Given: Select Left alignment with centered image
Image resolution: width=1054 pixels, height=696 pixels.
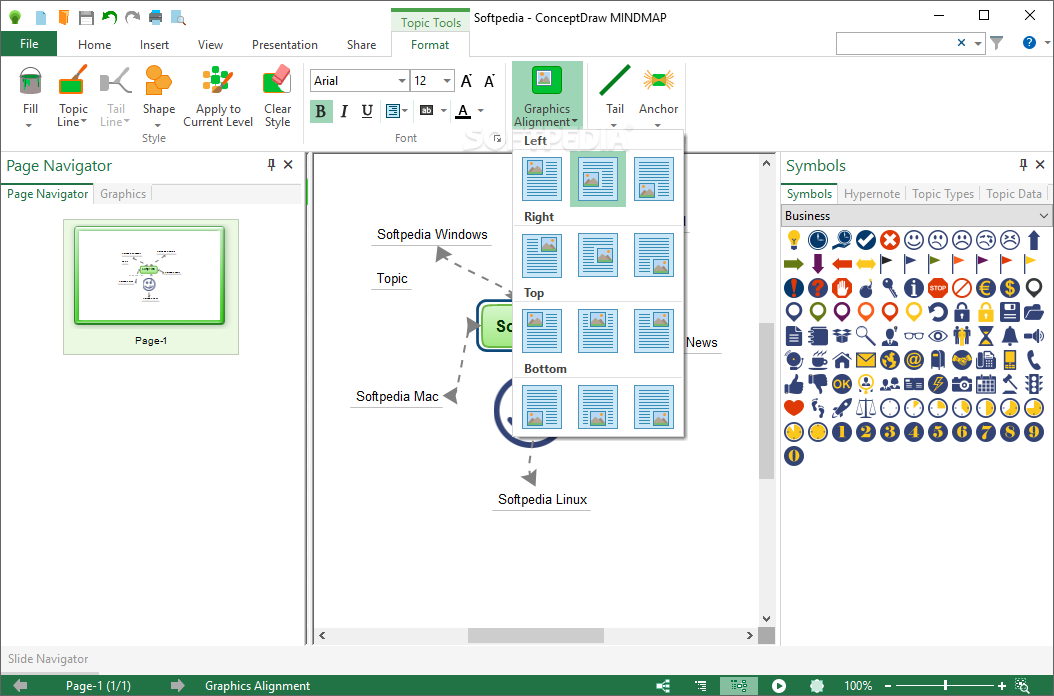Looking at the screenshot, I should click(x=598, y=179).
